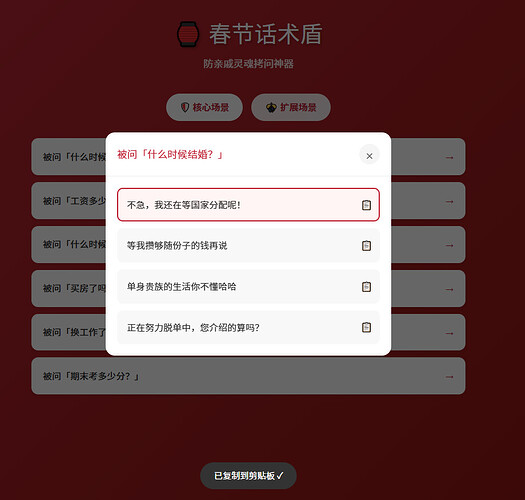Expand the 工资多少 row arrow

point(450,202)
